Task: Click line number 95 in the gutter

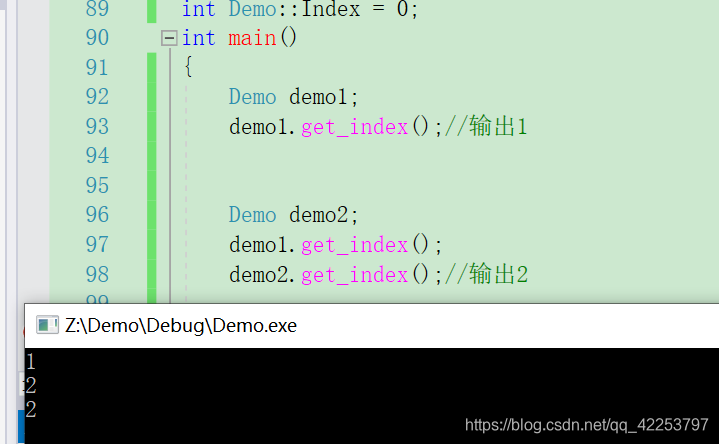Action: click(97, 185)
